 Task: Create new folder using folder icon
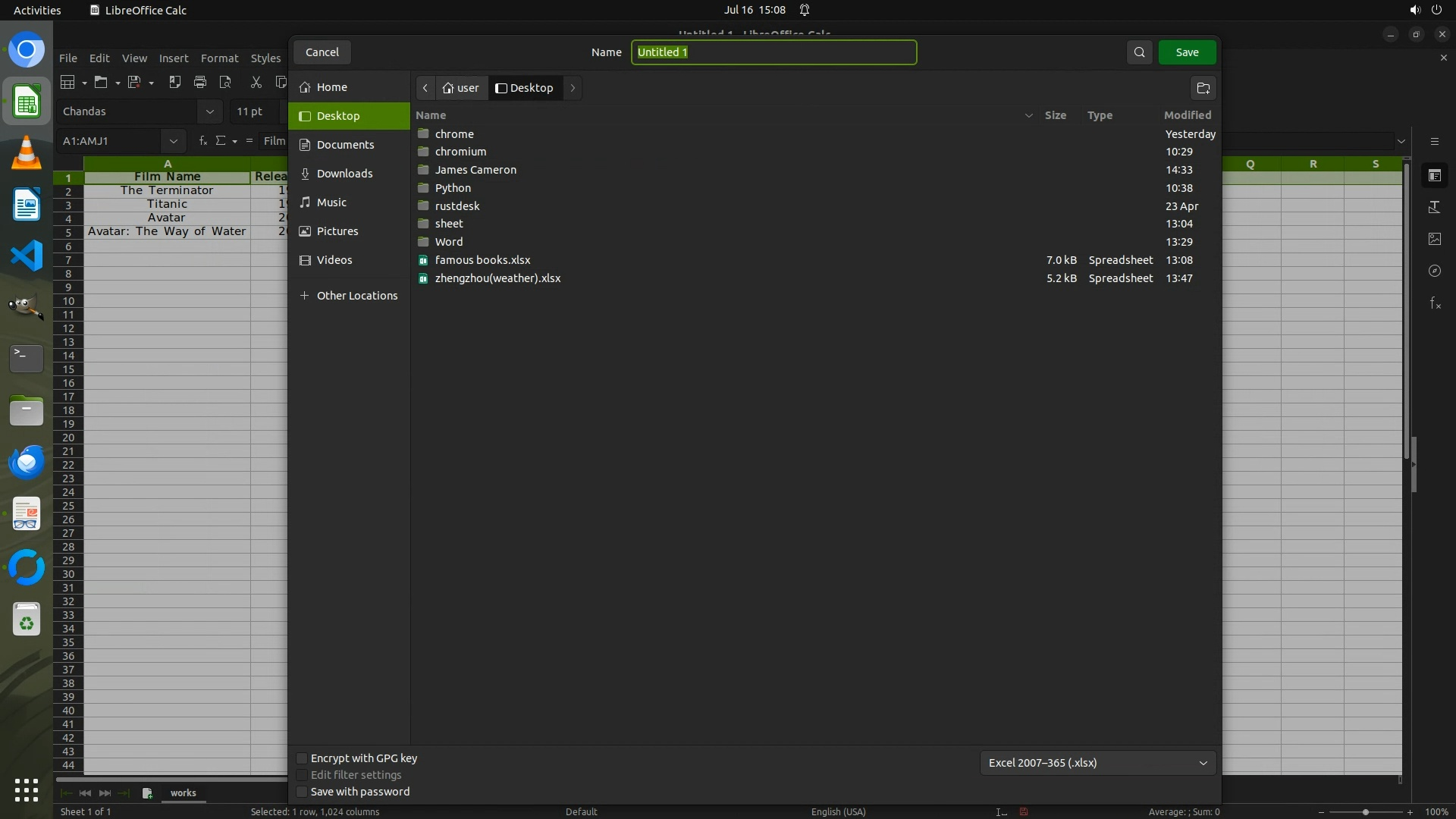tap(1203, 88)
